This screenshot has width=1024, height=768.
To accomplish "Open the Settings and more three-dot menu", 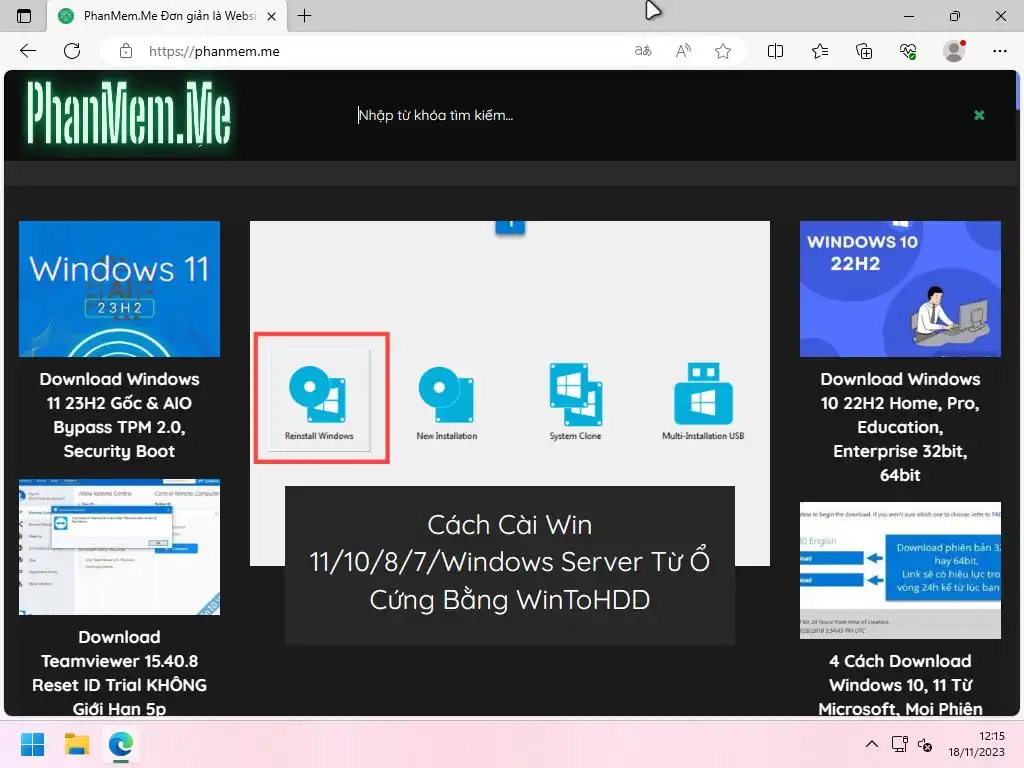I will tap(999, 51).
